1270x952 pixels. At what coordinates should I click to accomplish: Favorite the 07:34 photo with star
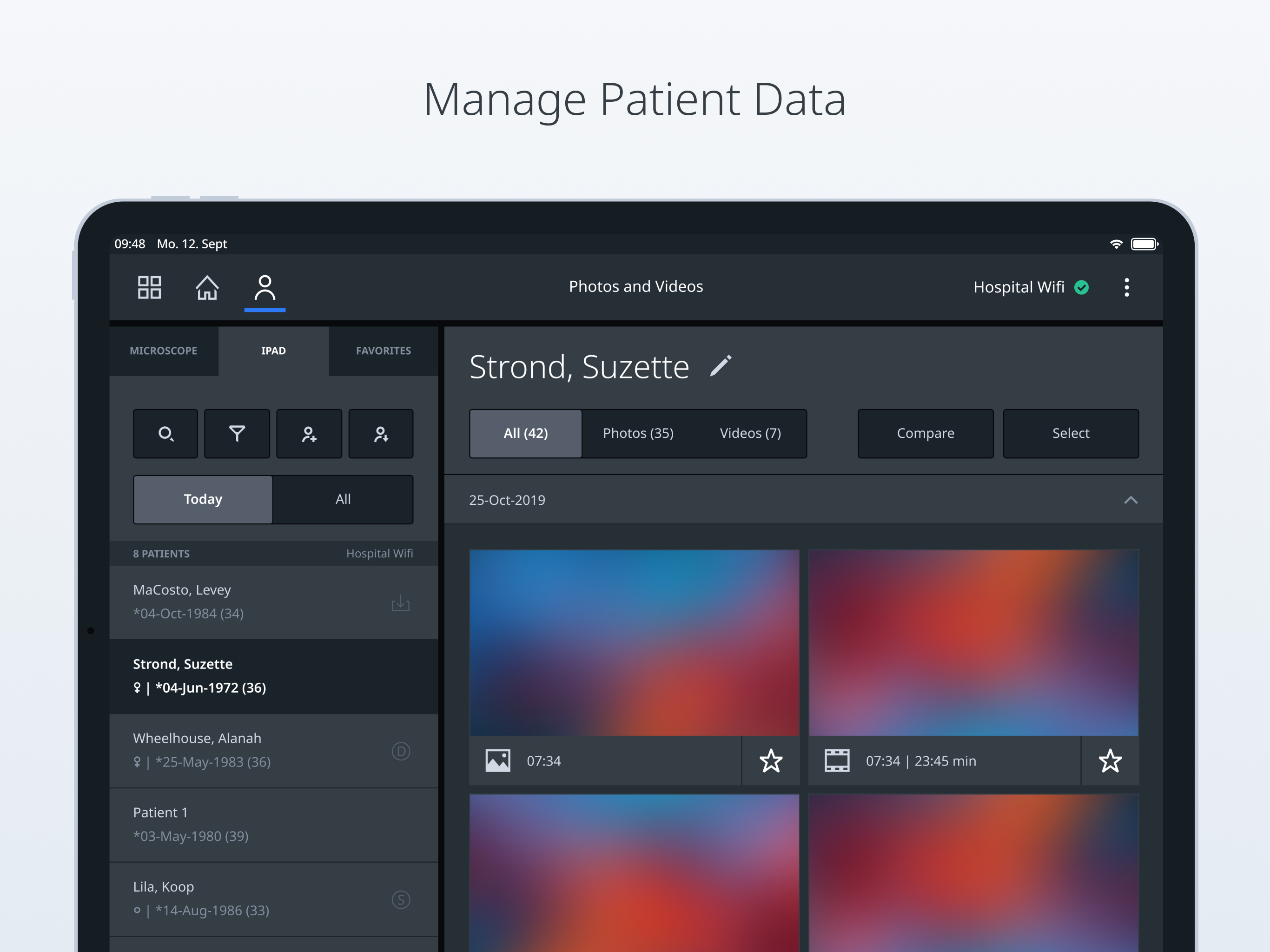point(771,761)
